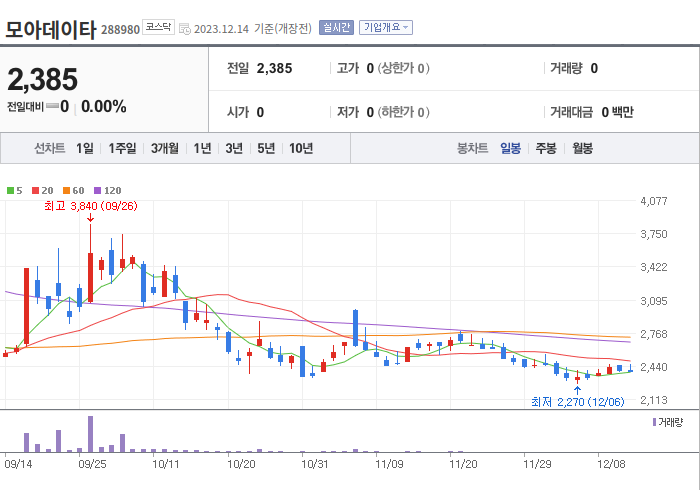Click the purple 120-day moving average swatch
Image resolution: width=700 pixels, height=490 pixels.
(98, 191)
